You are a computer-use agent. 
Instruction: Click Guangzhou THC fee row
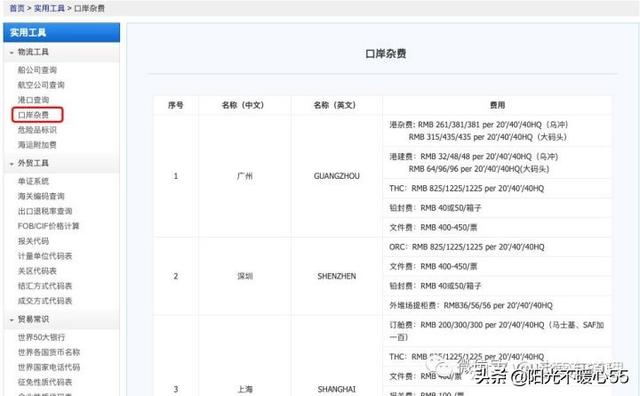point(498,188)
